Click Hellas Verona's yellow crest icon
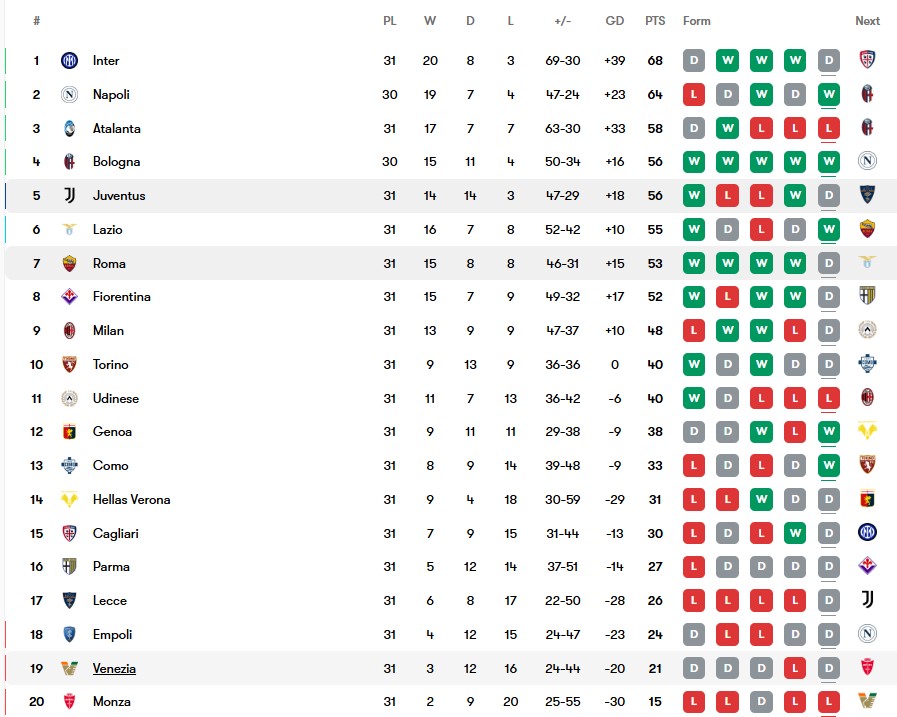Viewport: 897px width, 717px height. pyautogui.click(x=69, y=500)
